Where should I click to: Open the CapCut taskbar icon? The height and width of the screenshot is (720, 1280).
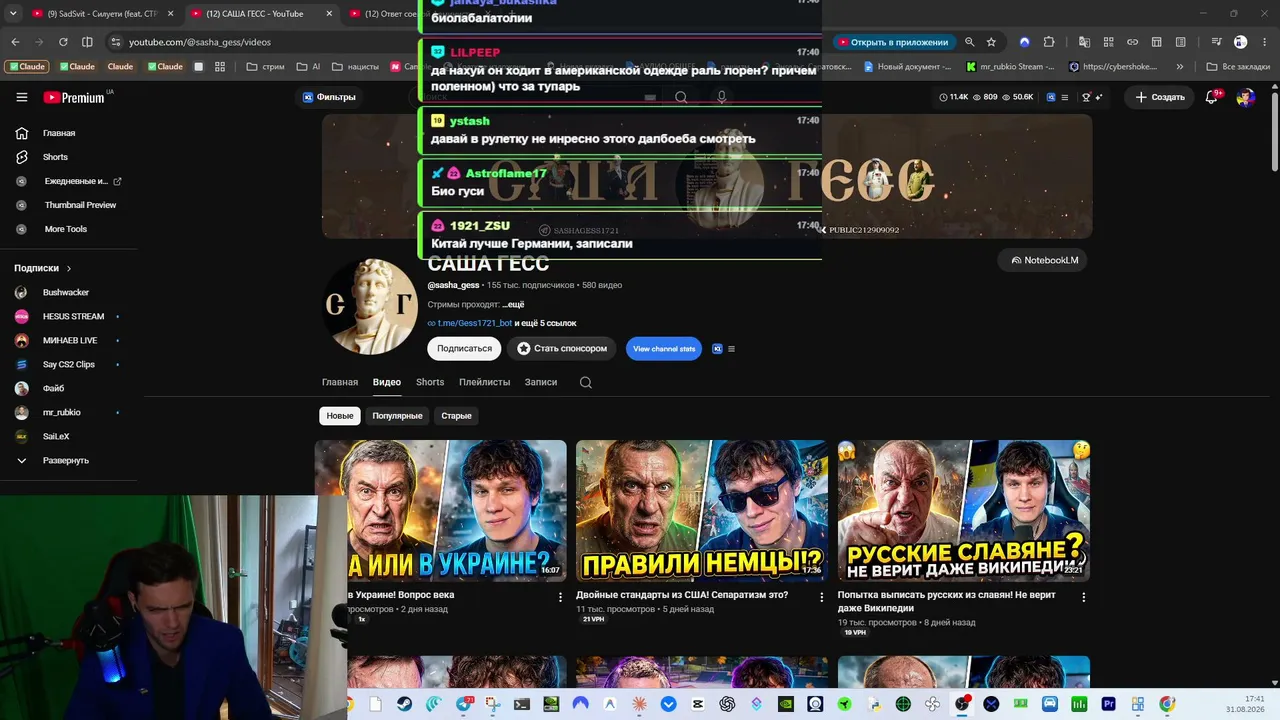pos(698,704)
